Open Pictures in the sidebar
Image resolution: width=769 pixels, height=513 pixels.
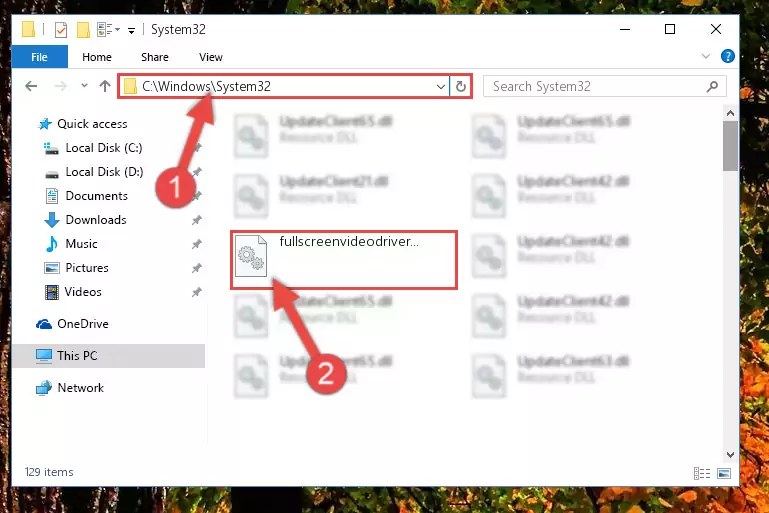point(87,268)
